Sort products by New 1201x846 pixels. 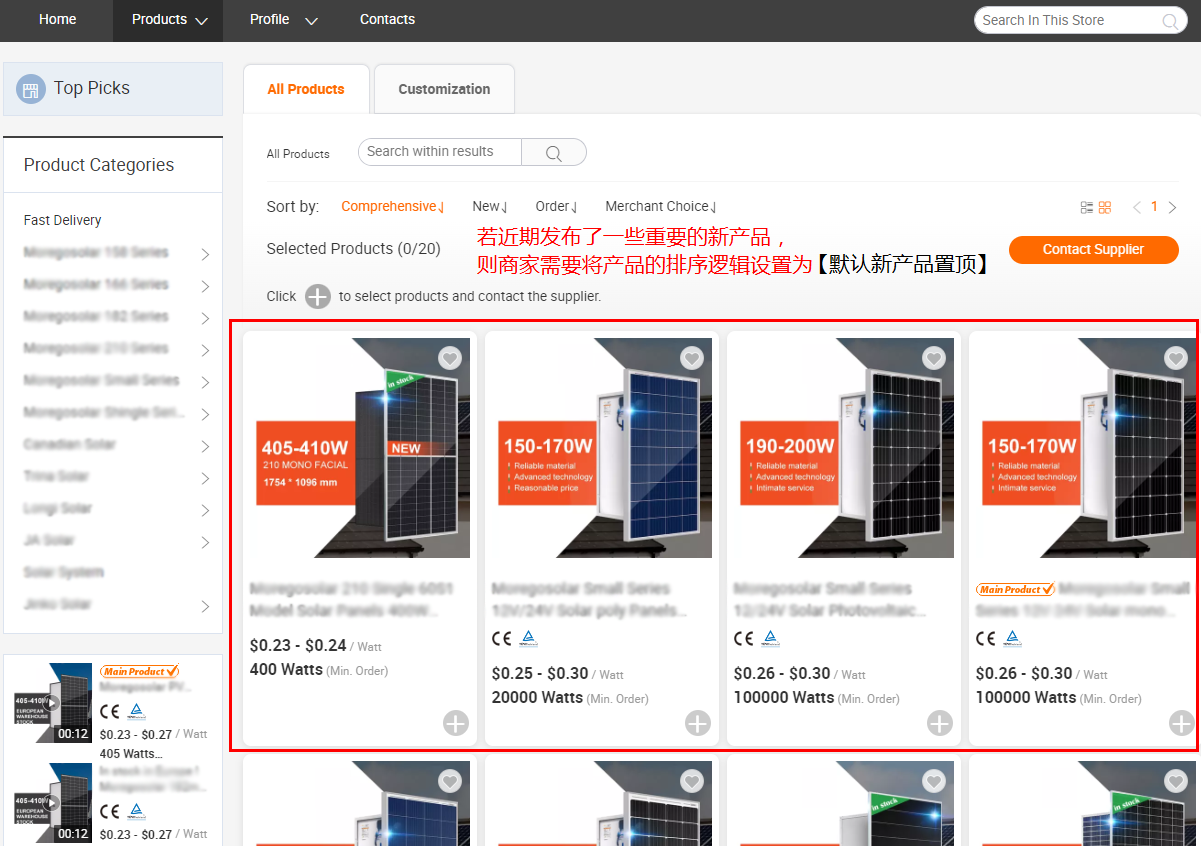point(490,207)
